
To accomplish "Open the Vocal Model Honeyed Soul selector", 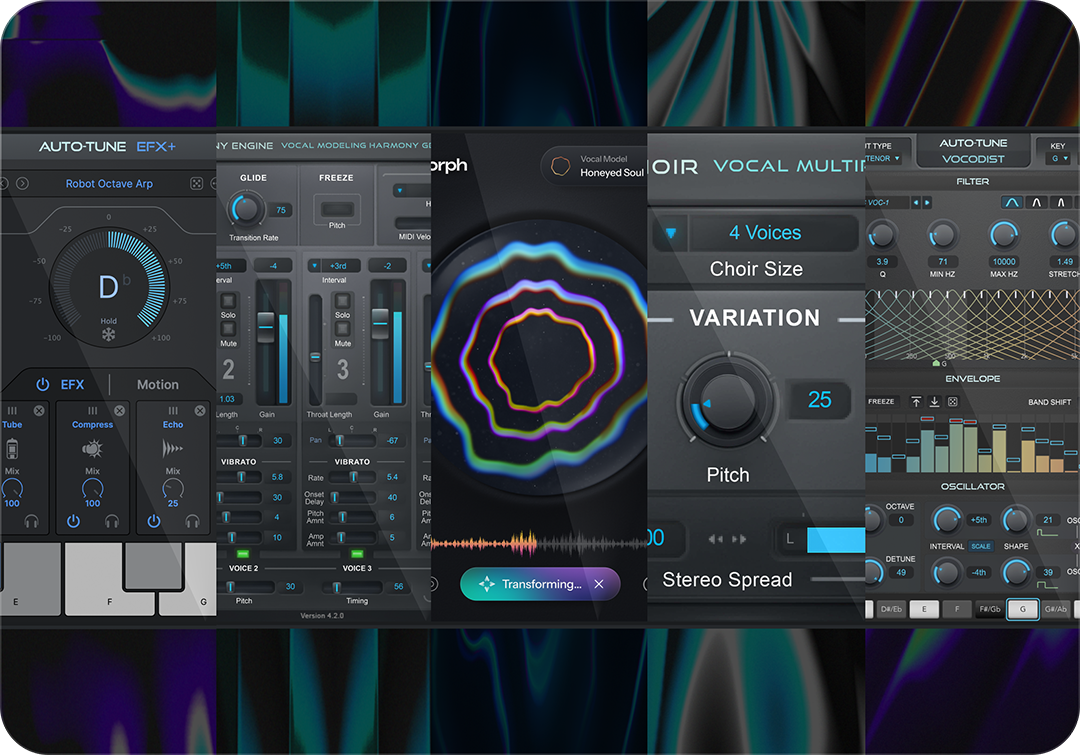I will point(596,166).
